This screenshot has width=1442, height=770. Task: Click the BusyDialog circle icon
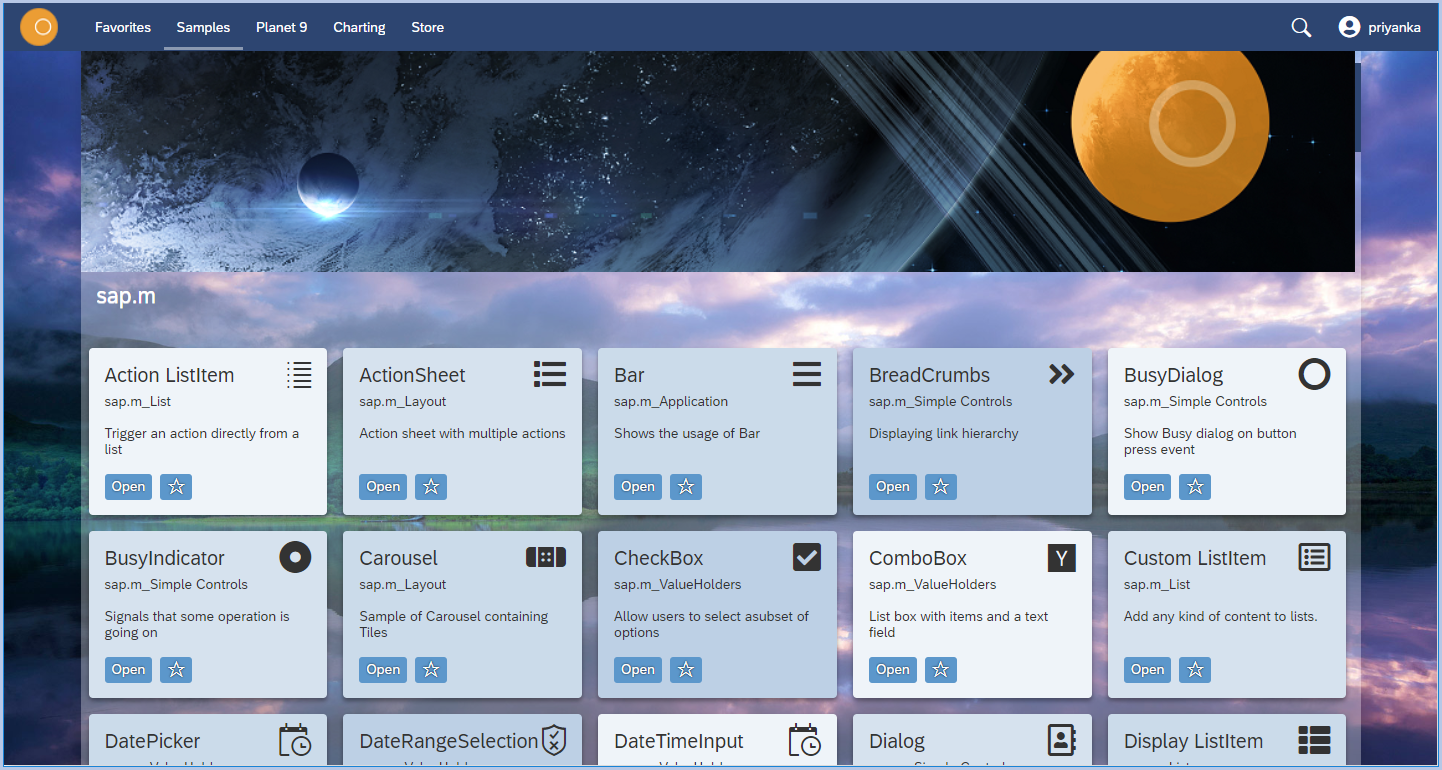(x=1314, y=373)
